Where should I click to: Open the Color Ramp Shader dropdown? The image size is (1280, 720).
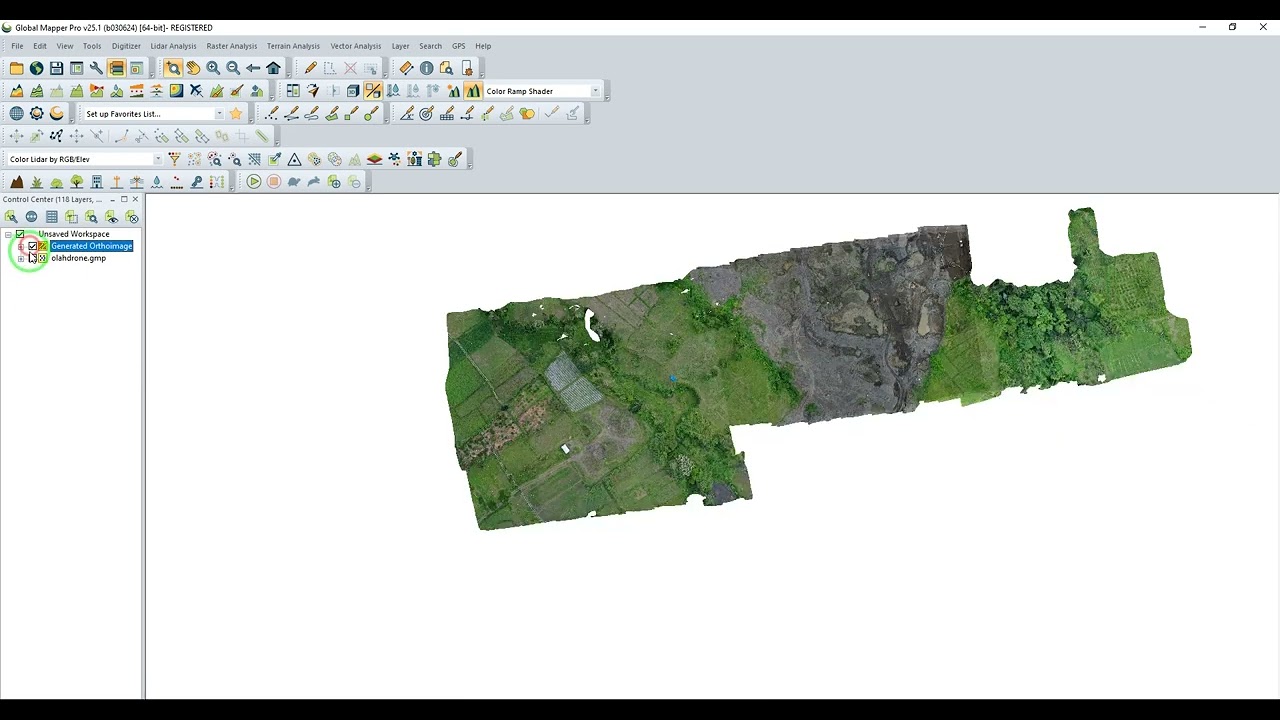click(595, 91)
